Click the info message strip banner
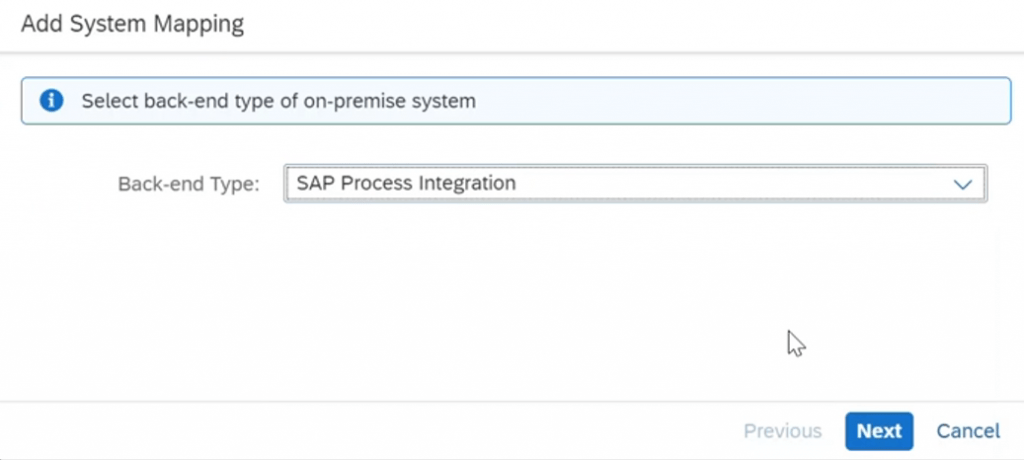This screenshot has height=460, width=1024. click(x=516, y=101)
